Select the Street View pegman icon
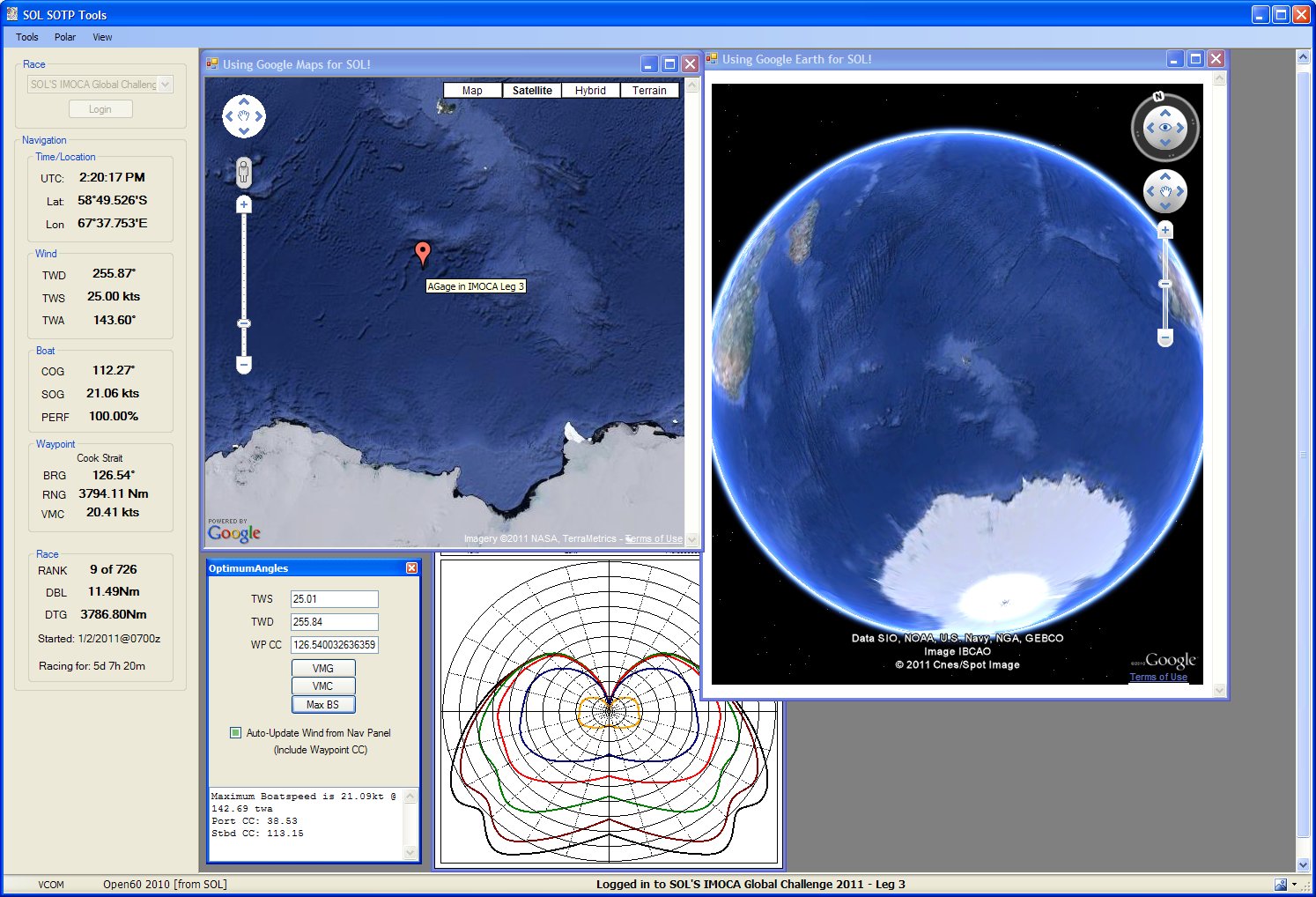This screenshot has width=1316, height=897. coord(244,172)
